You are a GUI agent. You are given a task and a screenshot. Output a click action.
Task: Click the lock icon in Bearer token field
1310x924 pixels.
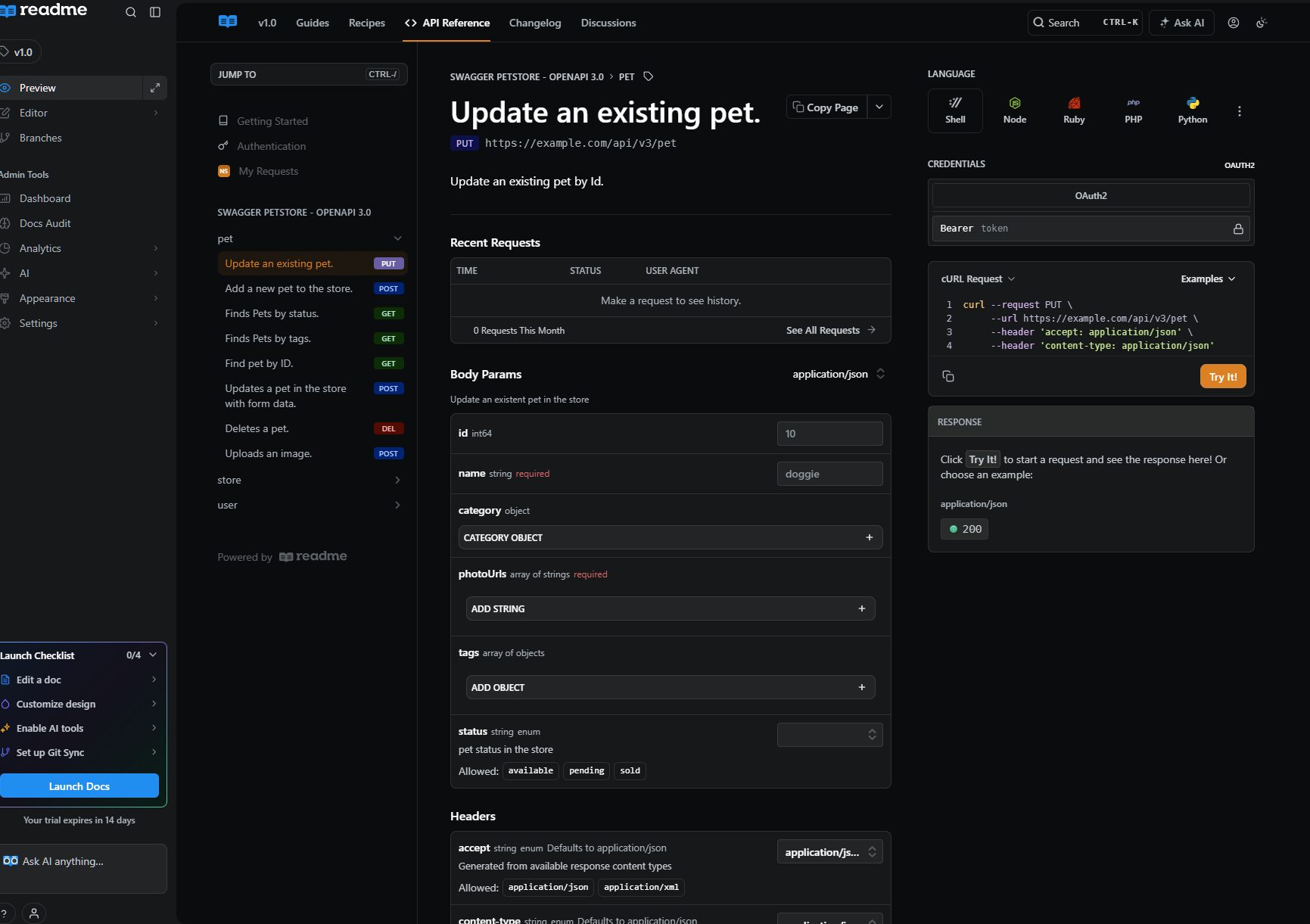(x=1238, y=229)
